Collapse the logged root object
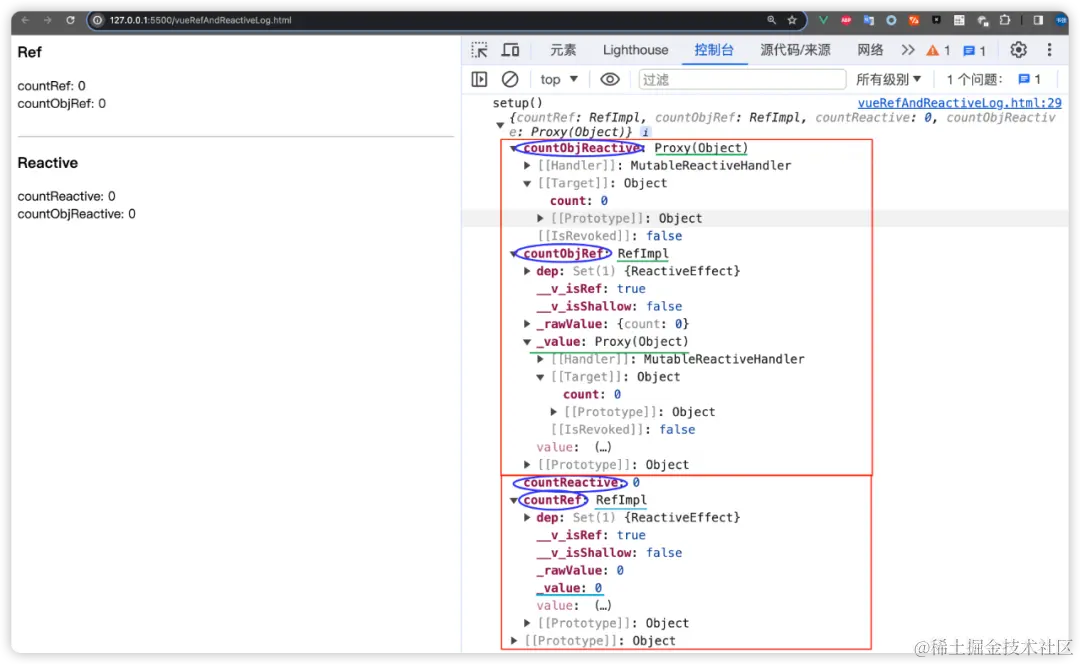1080x664 pixels. click(x=500, y=125)
